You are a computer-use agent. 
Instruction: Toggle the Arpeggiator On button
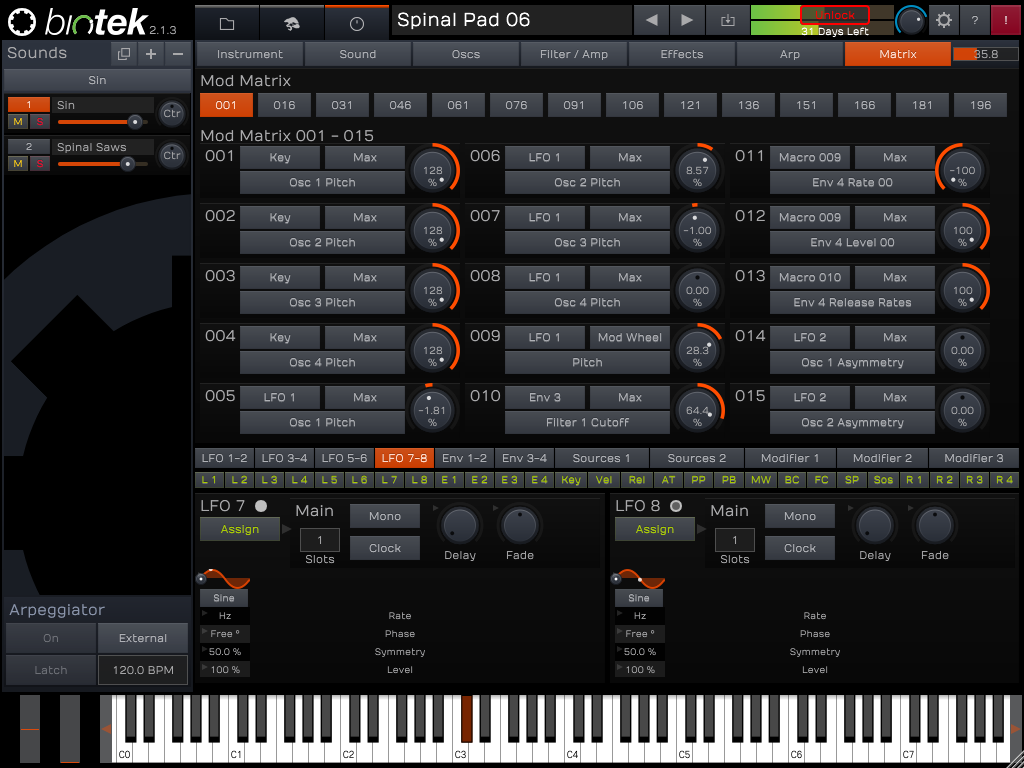click(51, 638)
